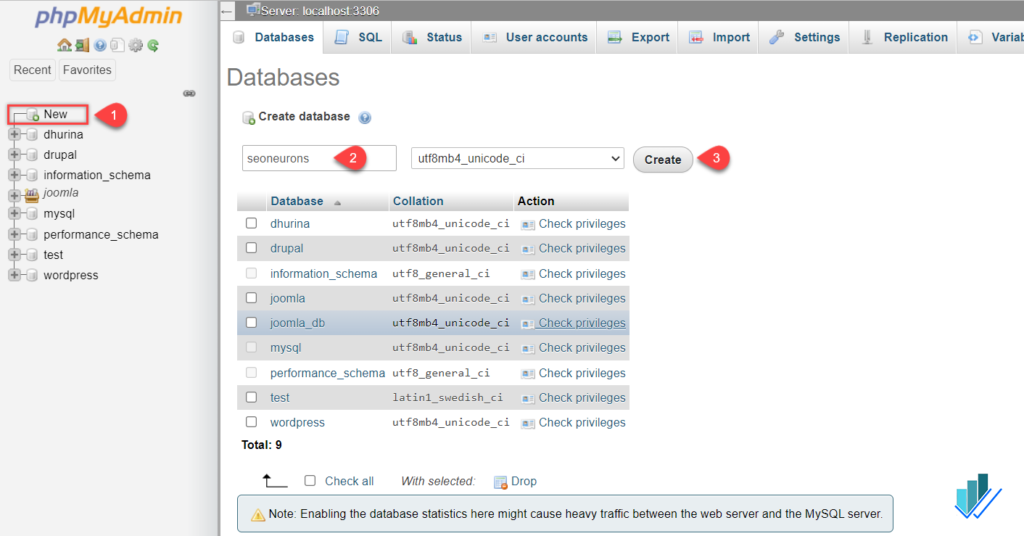This screenshot has width=1024, height=536.
Task: Click the dhurina database icon in tree
Action: [32, 134]
